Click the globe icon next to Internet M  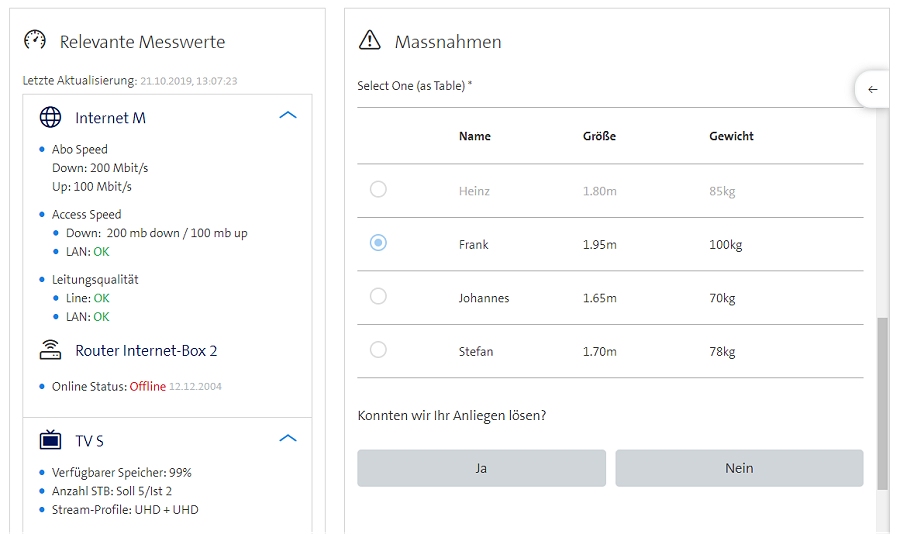(x=50, y=117)
